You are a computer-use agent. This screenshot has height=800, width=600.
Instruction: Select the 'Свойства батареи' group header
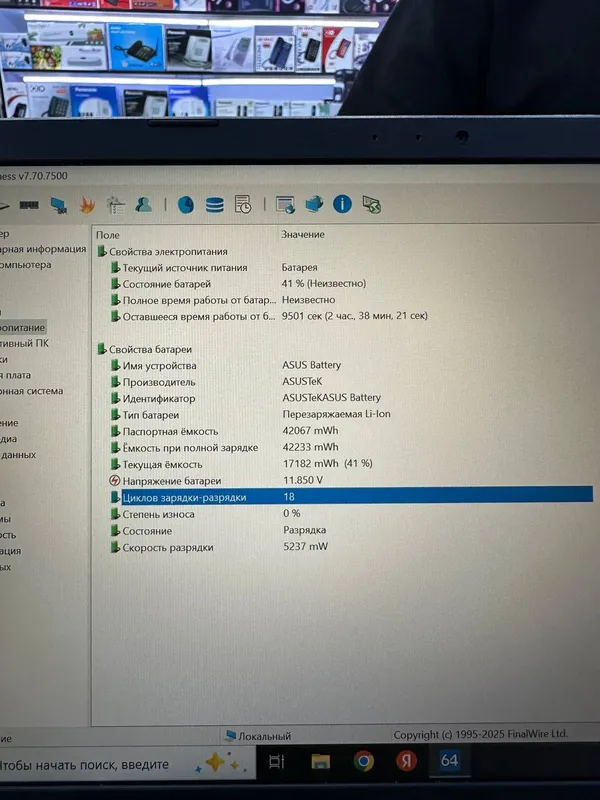pos(151,349)
